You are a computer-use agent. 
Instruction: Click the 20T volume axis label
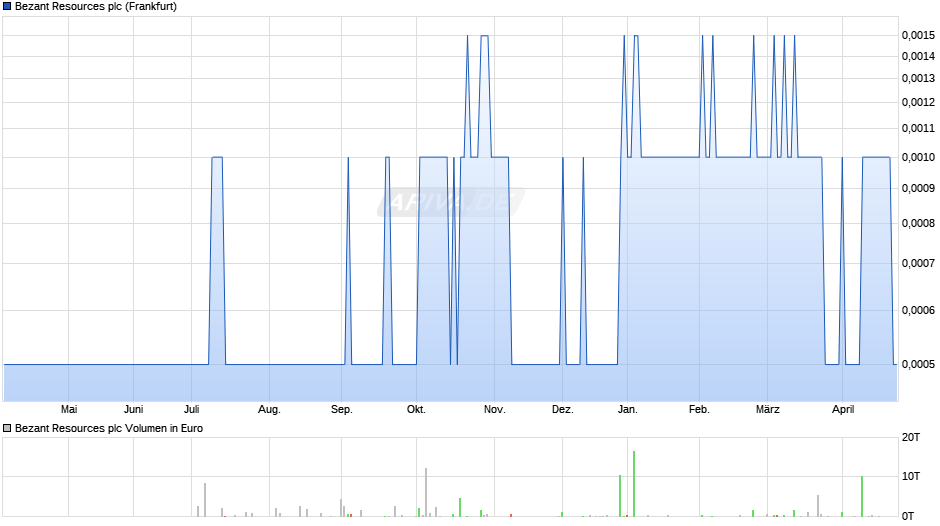click(911, 437)
